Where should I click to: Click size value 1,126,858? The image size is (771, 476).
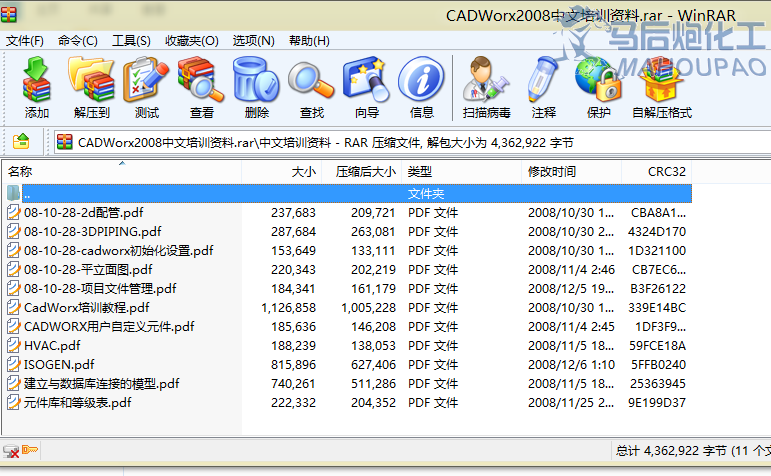coord(289,308)
